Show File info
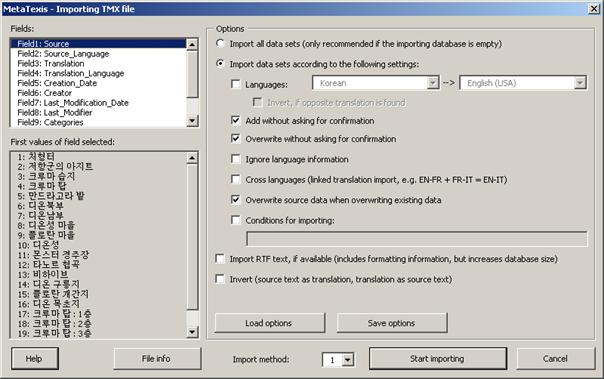Screen dimensions: 604x379 (157, 359)
